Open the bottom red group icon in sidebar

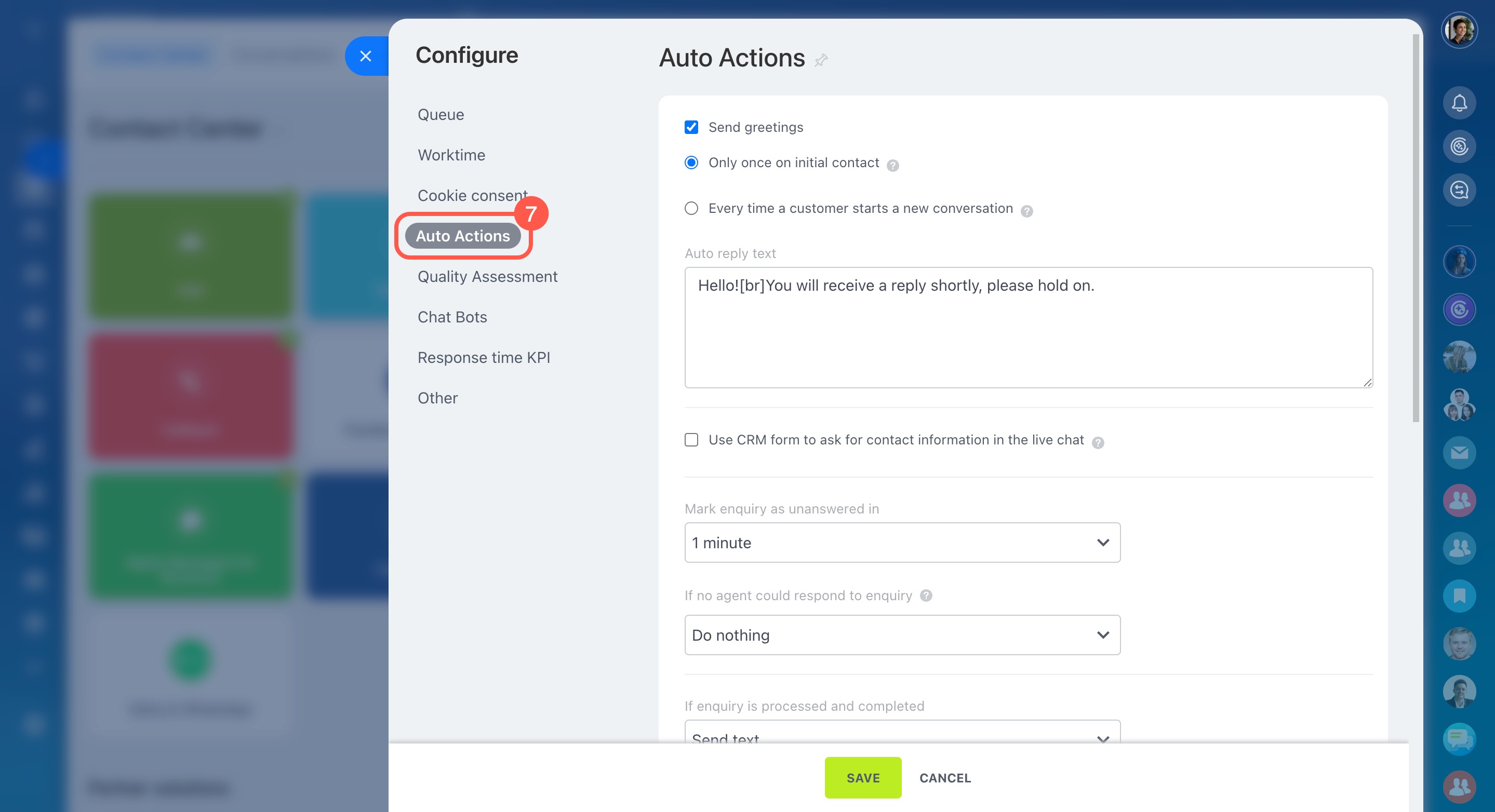(1459, 787)
